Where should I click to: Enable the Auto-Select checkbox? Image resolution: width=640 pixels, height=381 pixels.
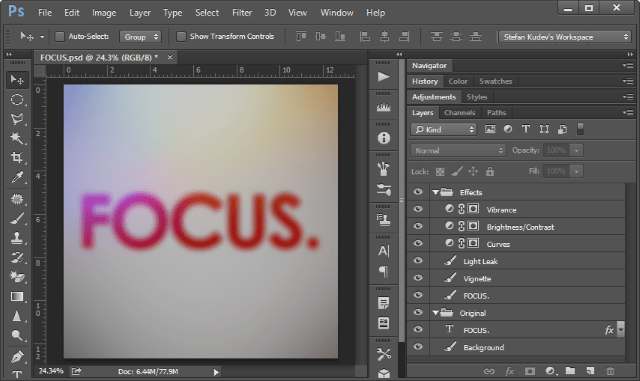(60, 36)
